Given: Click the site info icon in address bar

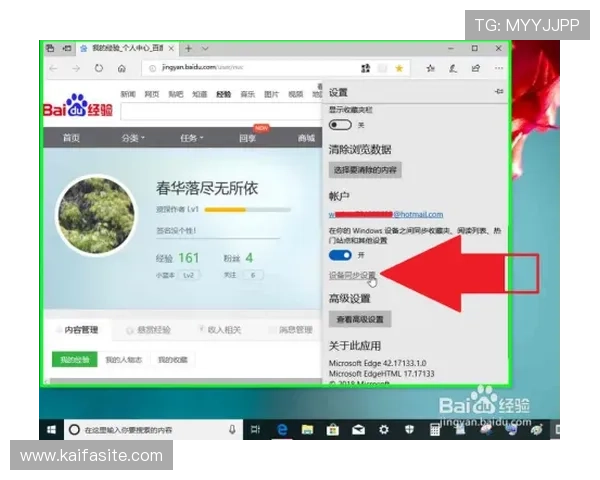Looking at the screenshot, I should [152, 69].
